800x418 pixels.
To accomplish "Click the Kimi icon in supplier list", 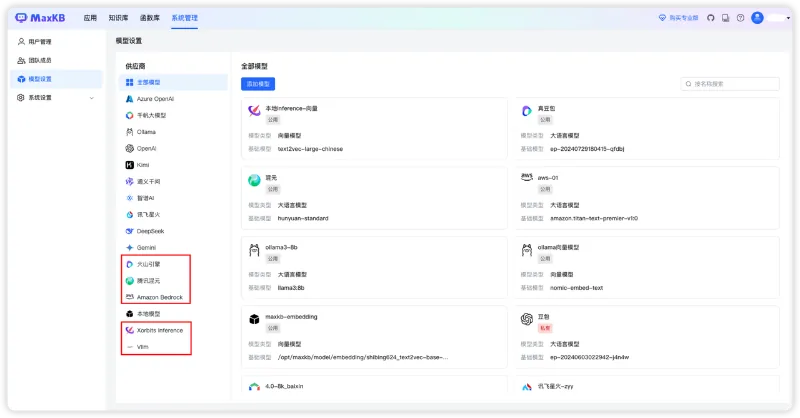I will click(x=130, y=165).
